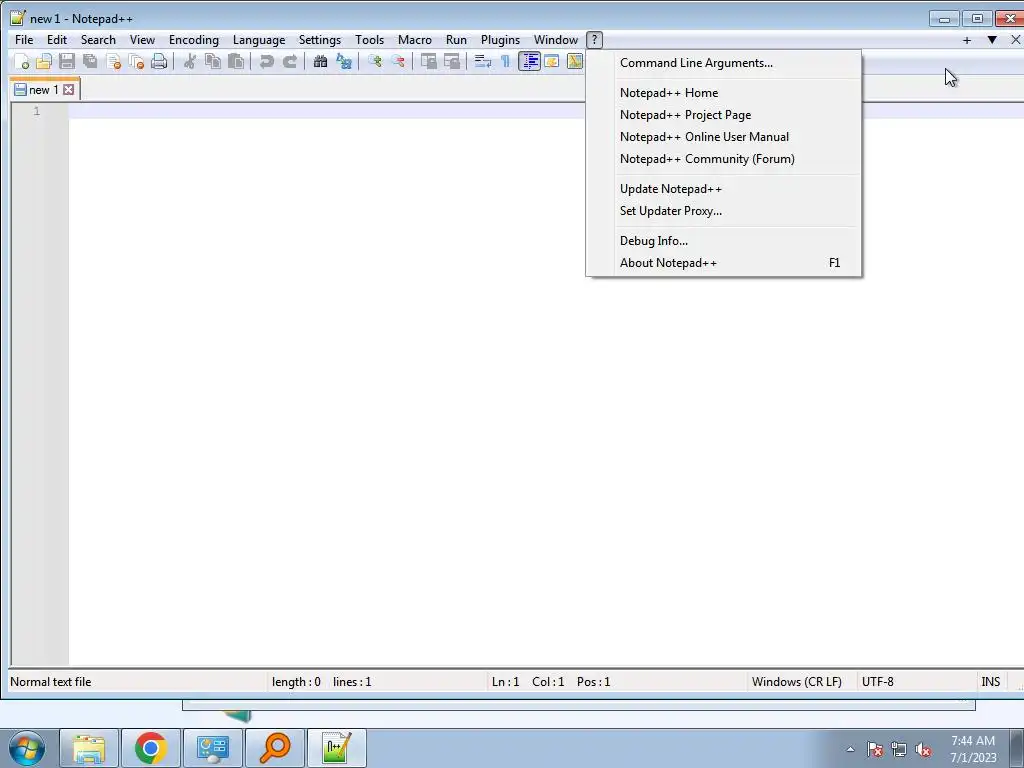Open Notepad++ Home link
This screenshot has width=1024, height=768.
click(x=724, y=93)
